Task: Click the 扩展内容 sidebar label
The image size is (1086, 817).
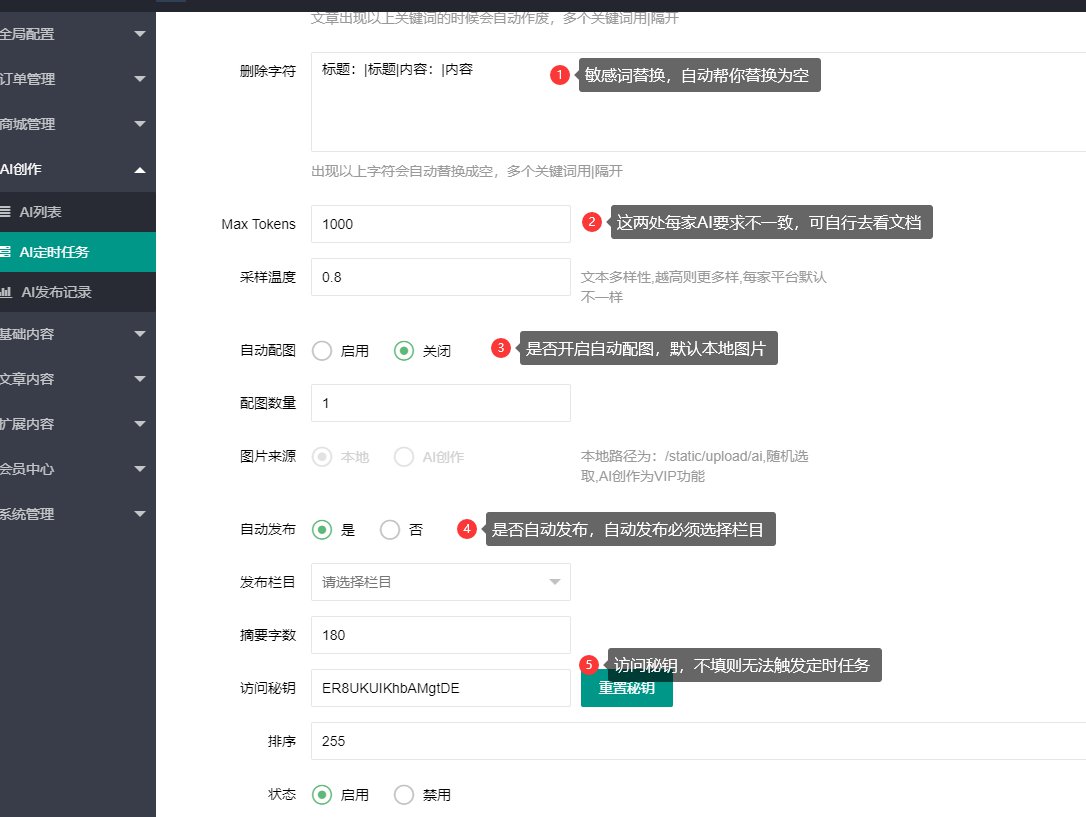Action: coord(27,424)
